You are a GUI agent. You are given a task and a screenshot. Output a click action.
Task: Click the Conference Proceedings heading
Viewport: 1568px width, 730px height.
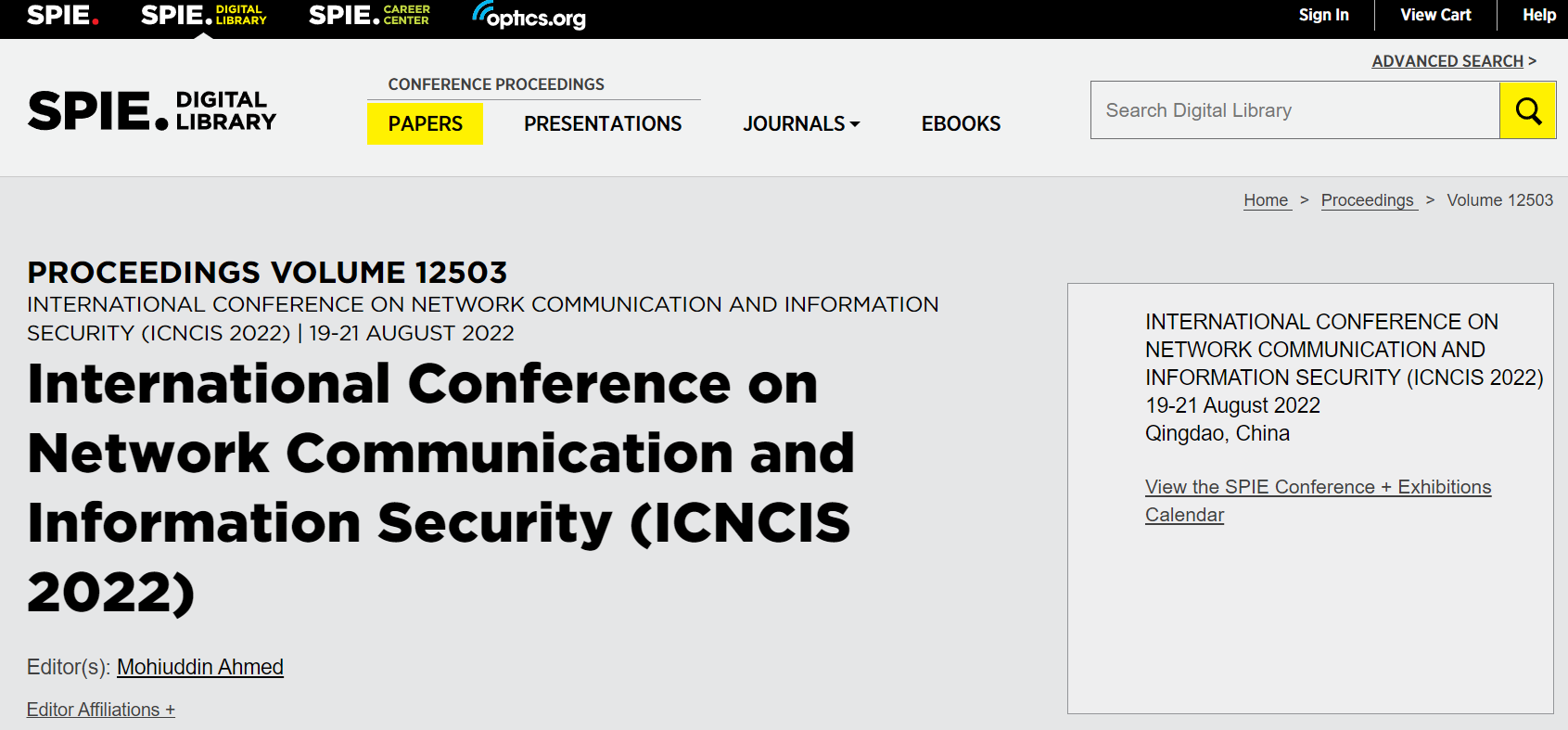coord(496,84)
